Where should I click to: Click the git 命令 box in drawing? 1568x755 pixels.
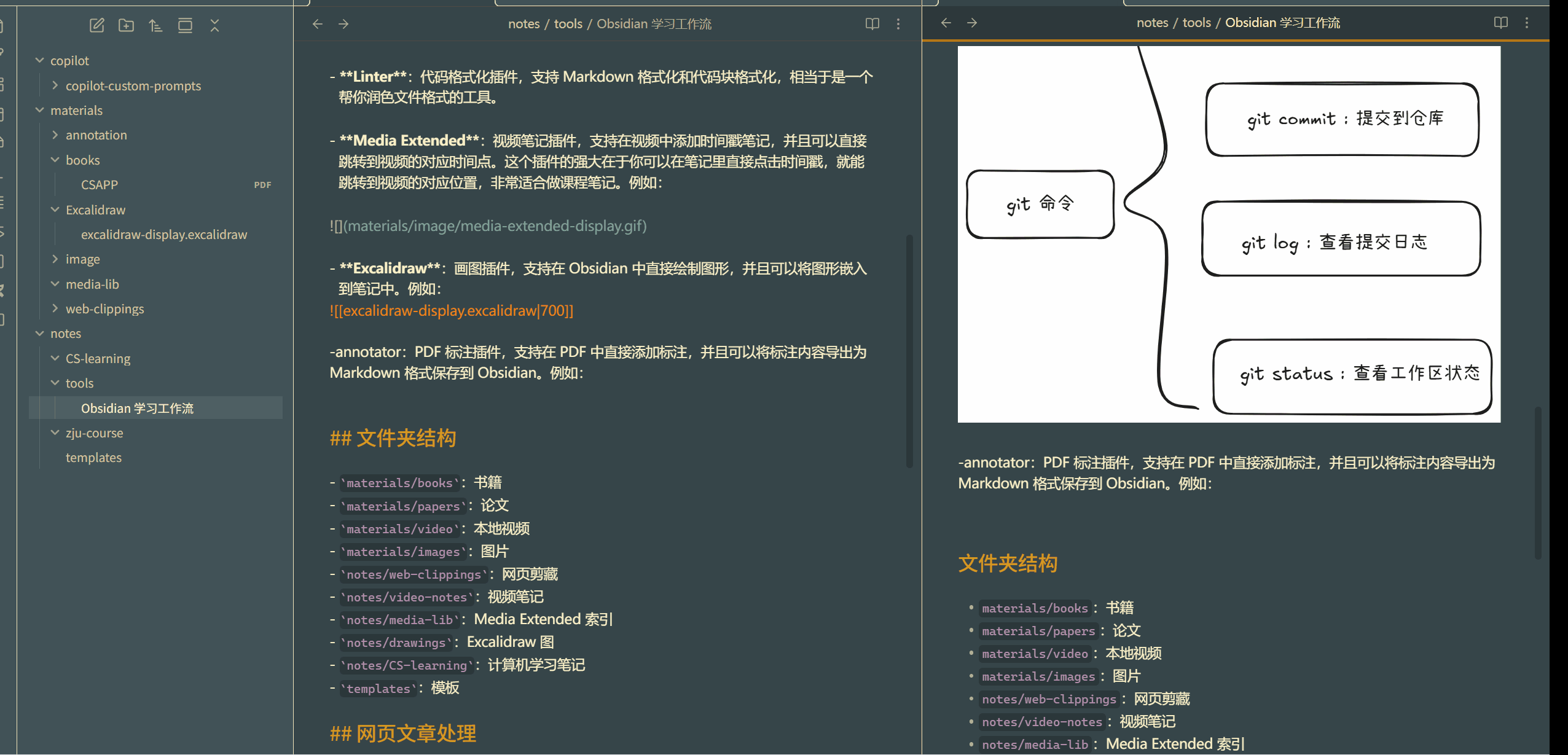tap(1040, 204)
